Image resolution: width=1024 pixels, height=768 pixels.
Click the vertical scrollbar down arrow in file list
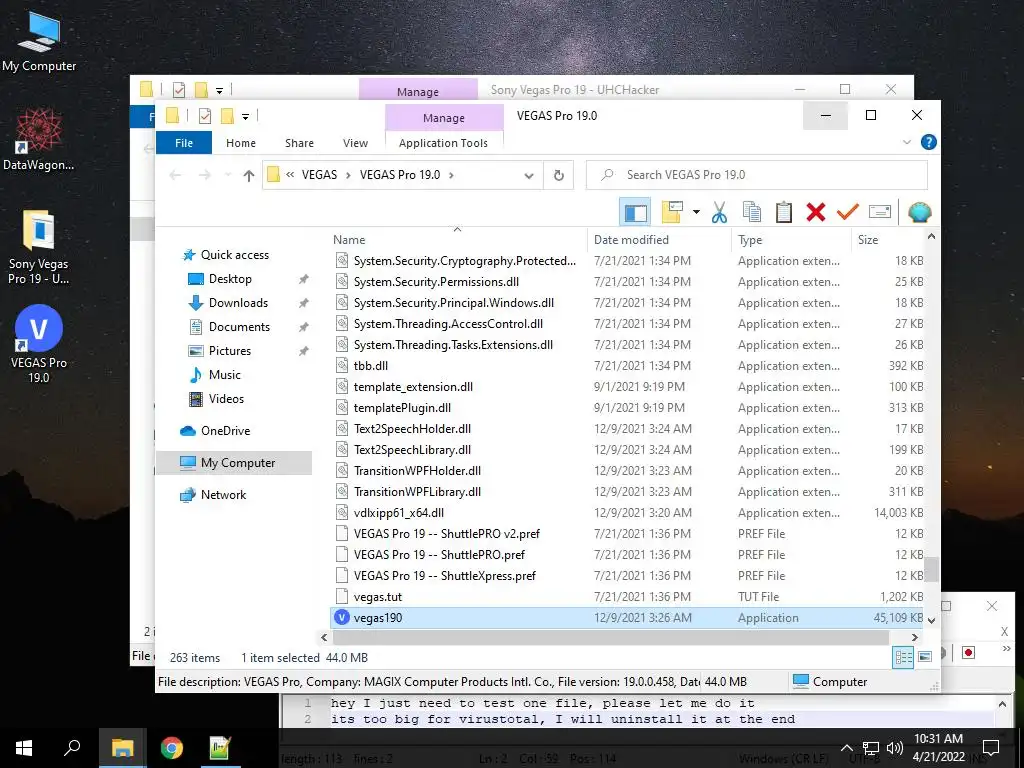tap(932, 620)
